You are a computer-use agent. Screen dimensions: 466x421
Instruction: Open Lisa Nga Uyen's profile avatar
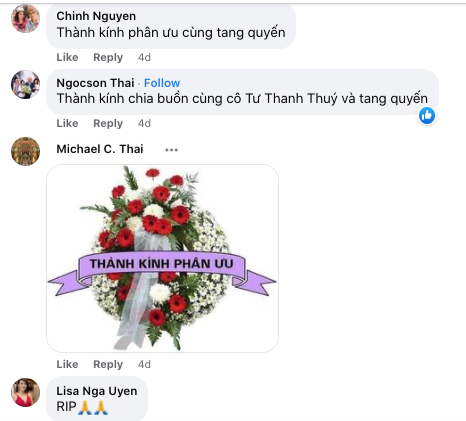25,392
